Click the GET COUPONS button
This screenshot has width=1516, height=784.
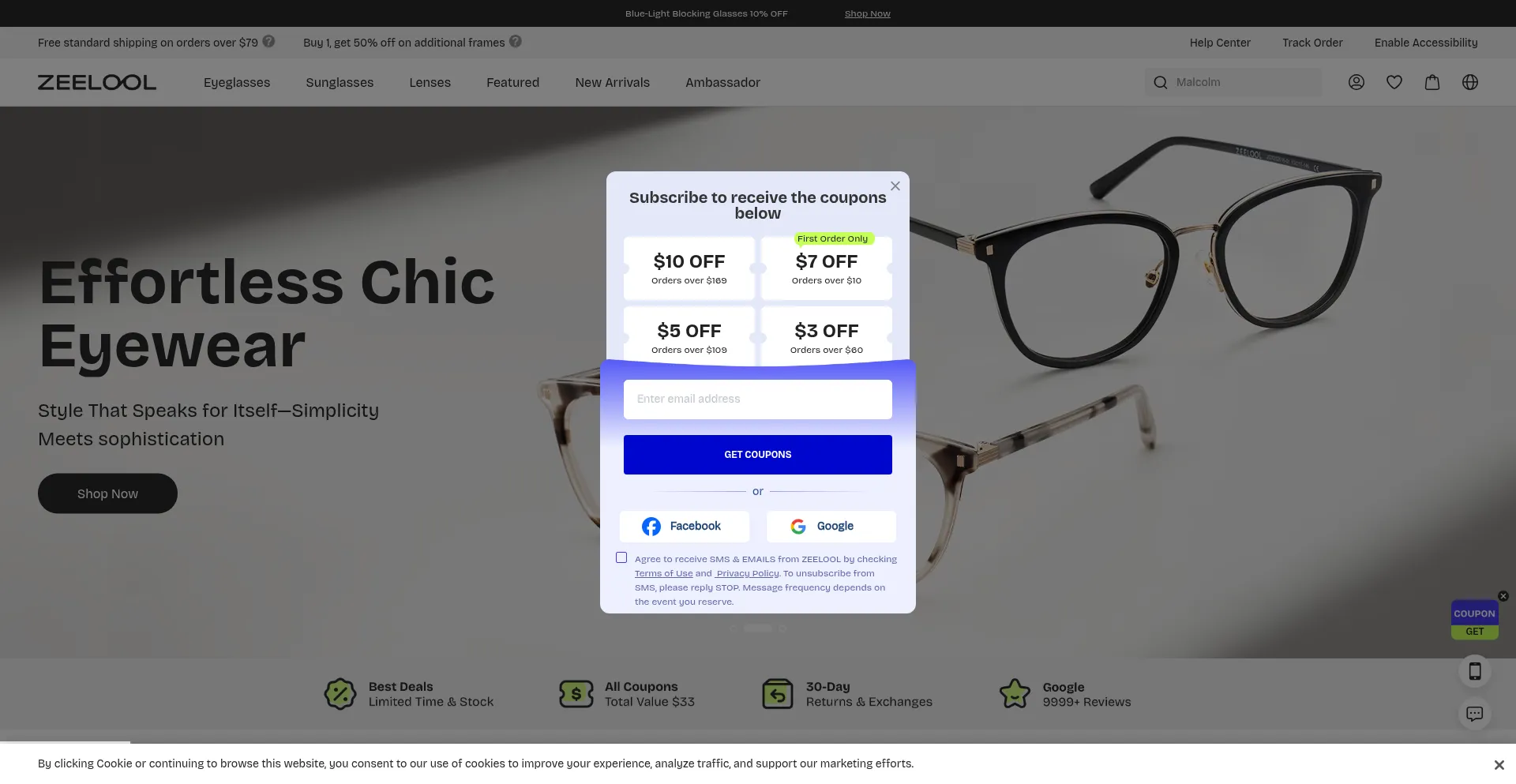(x=758, y=455)
